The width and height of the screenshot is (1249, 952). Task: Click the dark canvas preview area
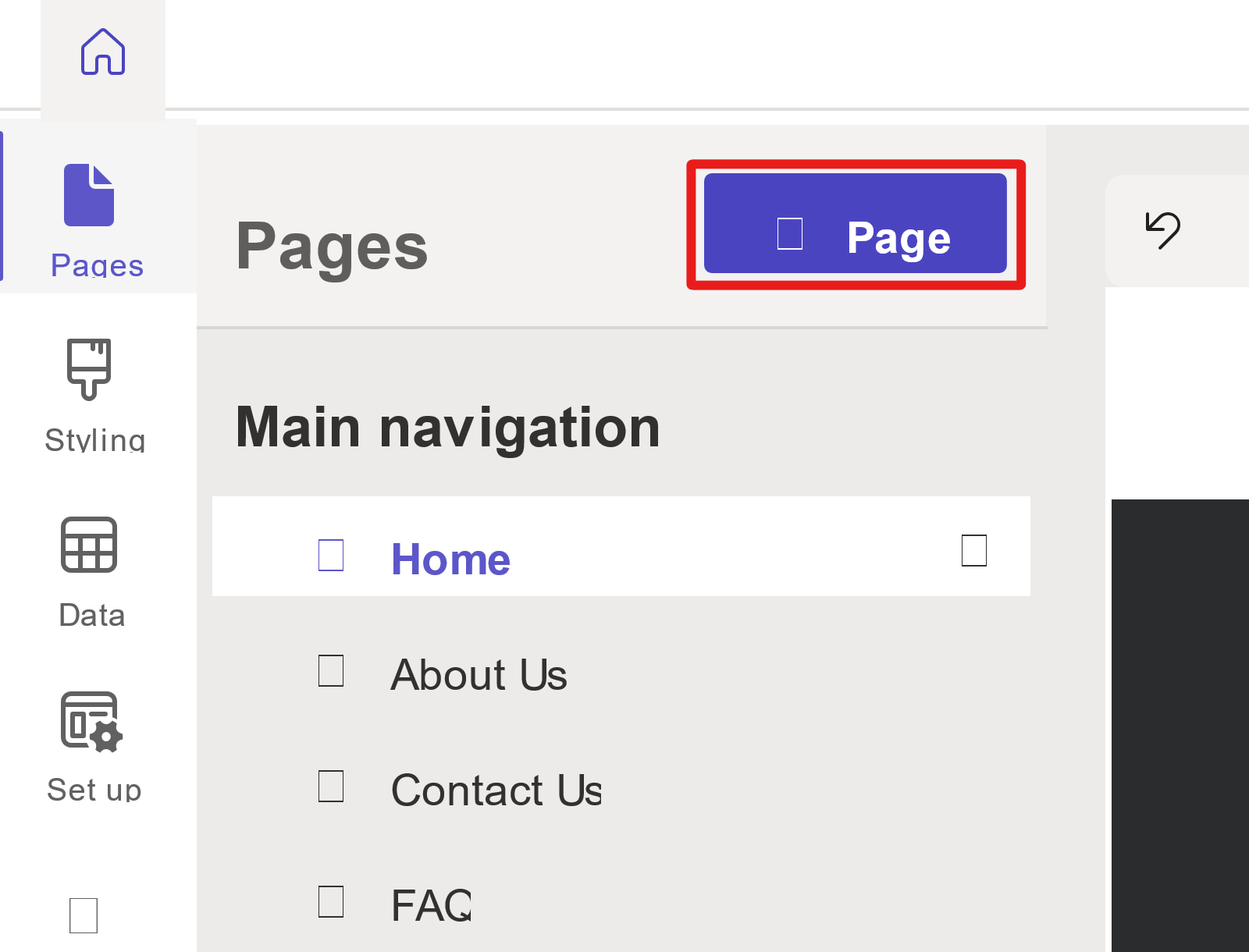1180,726
